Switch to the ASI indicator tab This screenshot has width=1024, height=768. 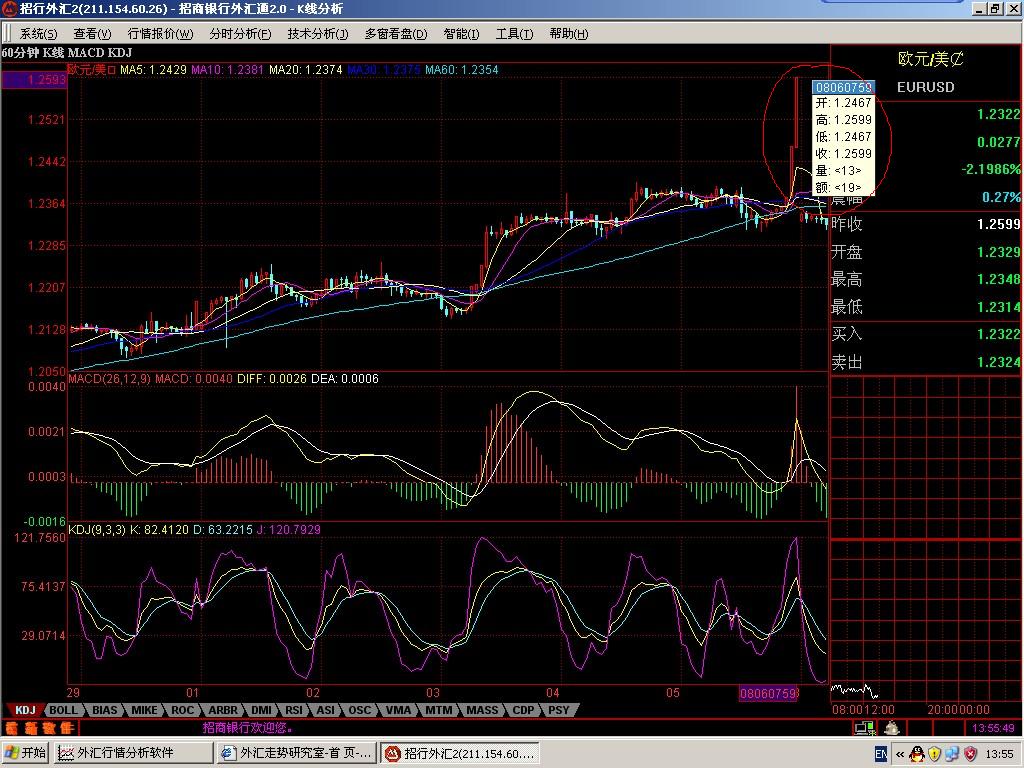click(x=325, y=710)
